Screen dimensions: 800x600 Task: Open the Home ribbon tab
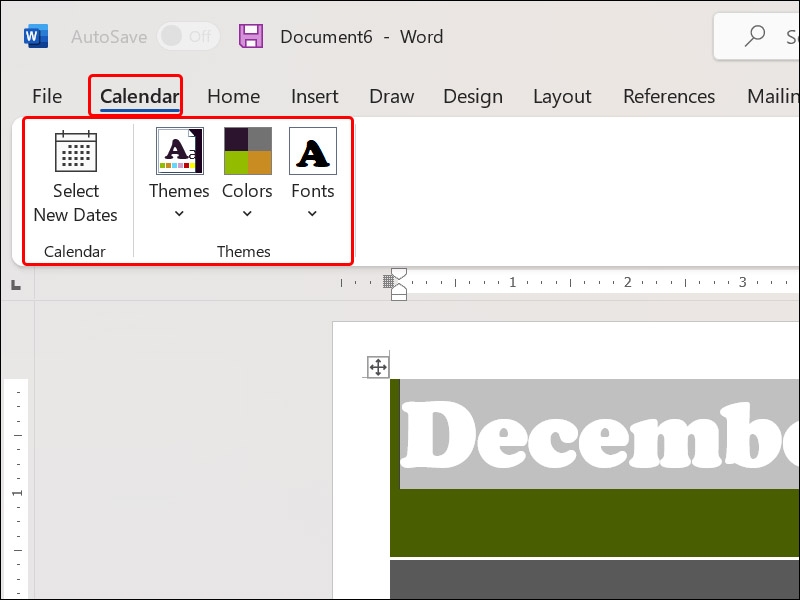click(234, 96)
